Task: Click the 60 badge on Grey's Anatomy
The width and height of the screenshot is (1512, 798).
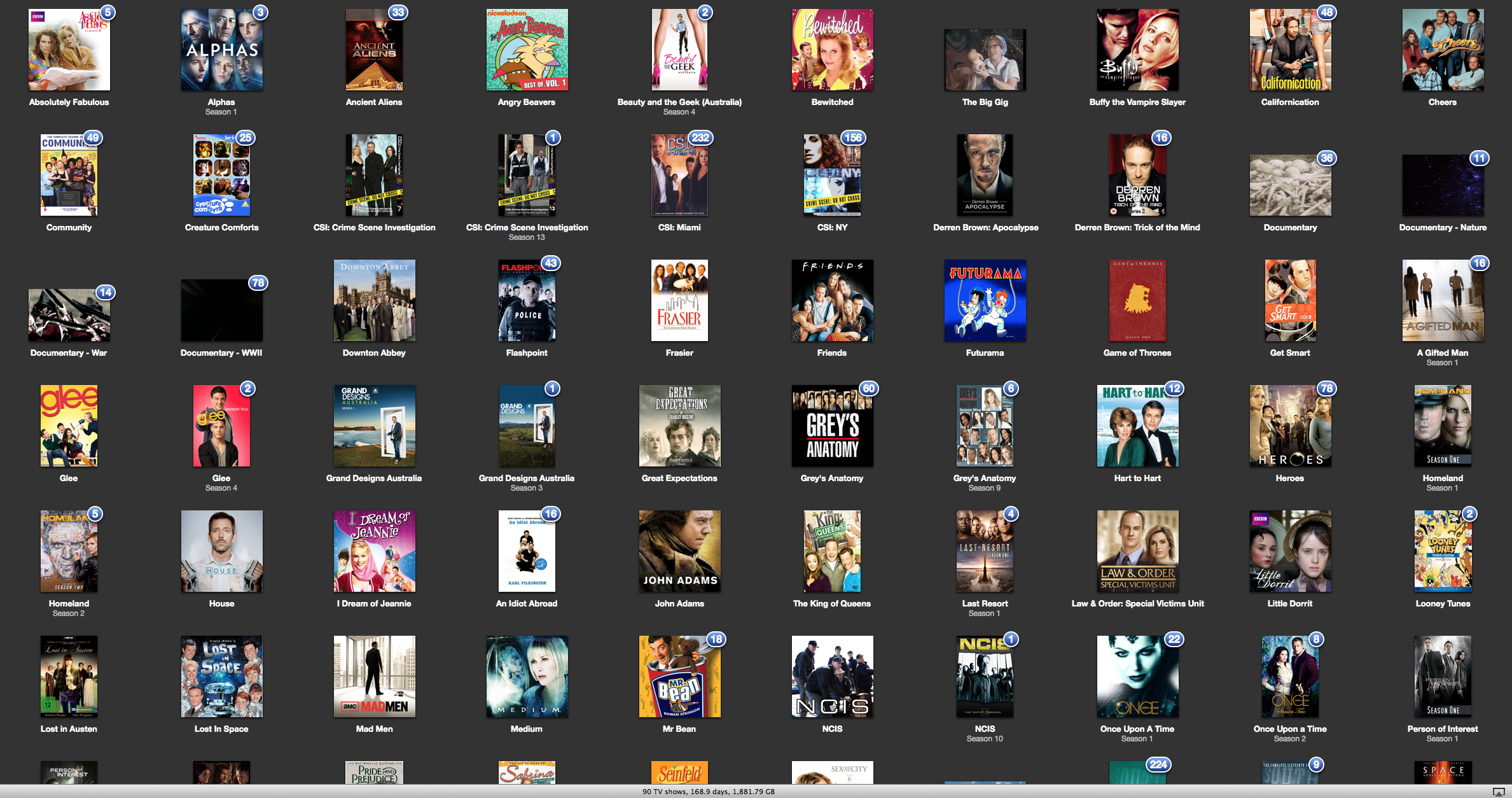Action: [x=868, y=388]
